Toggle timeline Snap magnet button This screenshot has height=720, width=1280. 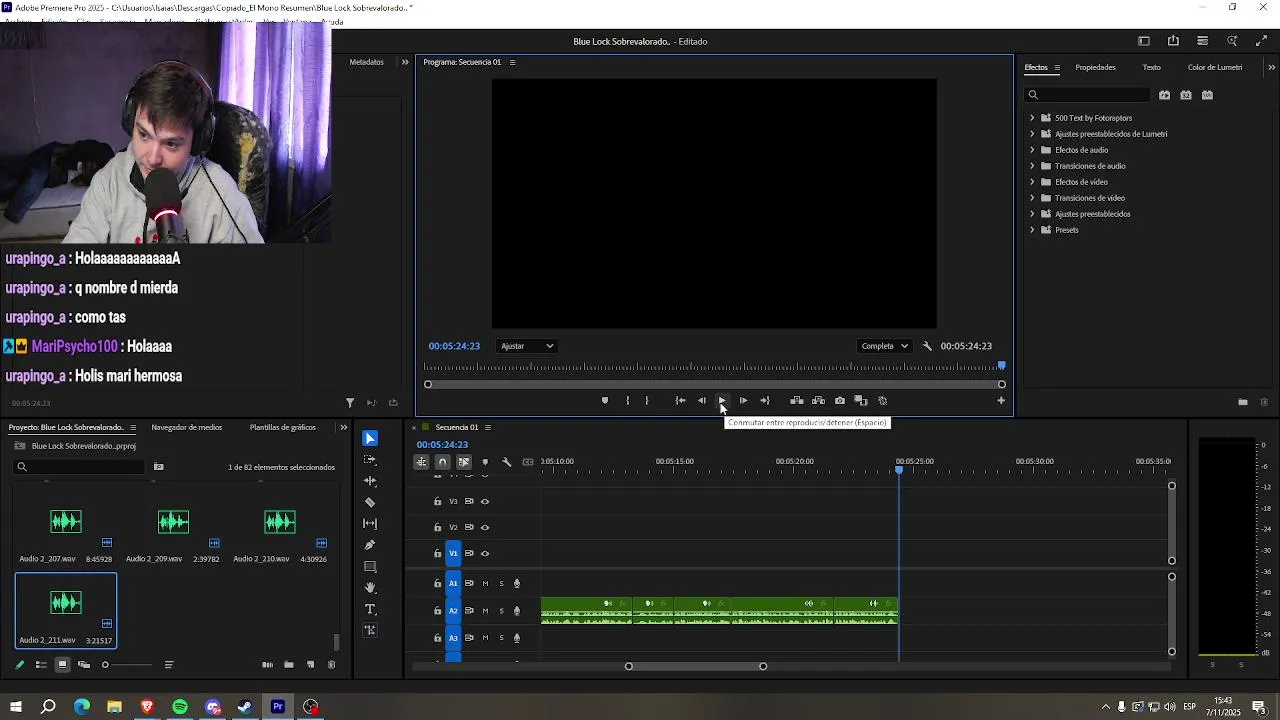coord(442,462)
